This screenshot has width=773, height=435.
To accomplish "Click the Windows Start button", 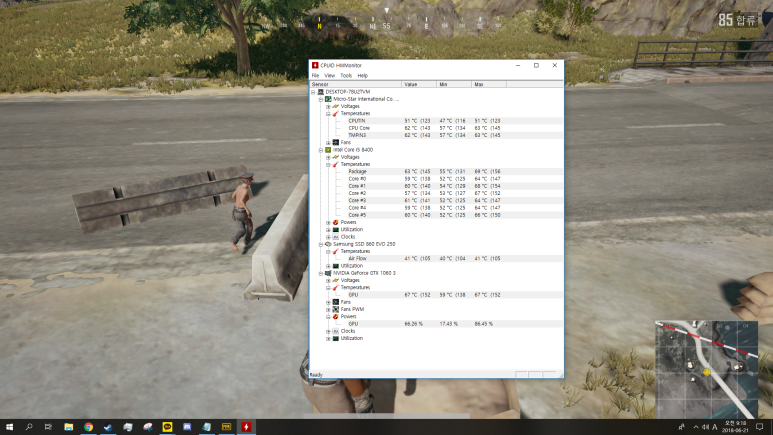I will tap(9, 427).
